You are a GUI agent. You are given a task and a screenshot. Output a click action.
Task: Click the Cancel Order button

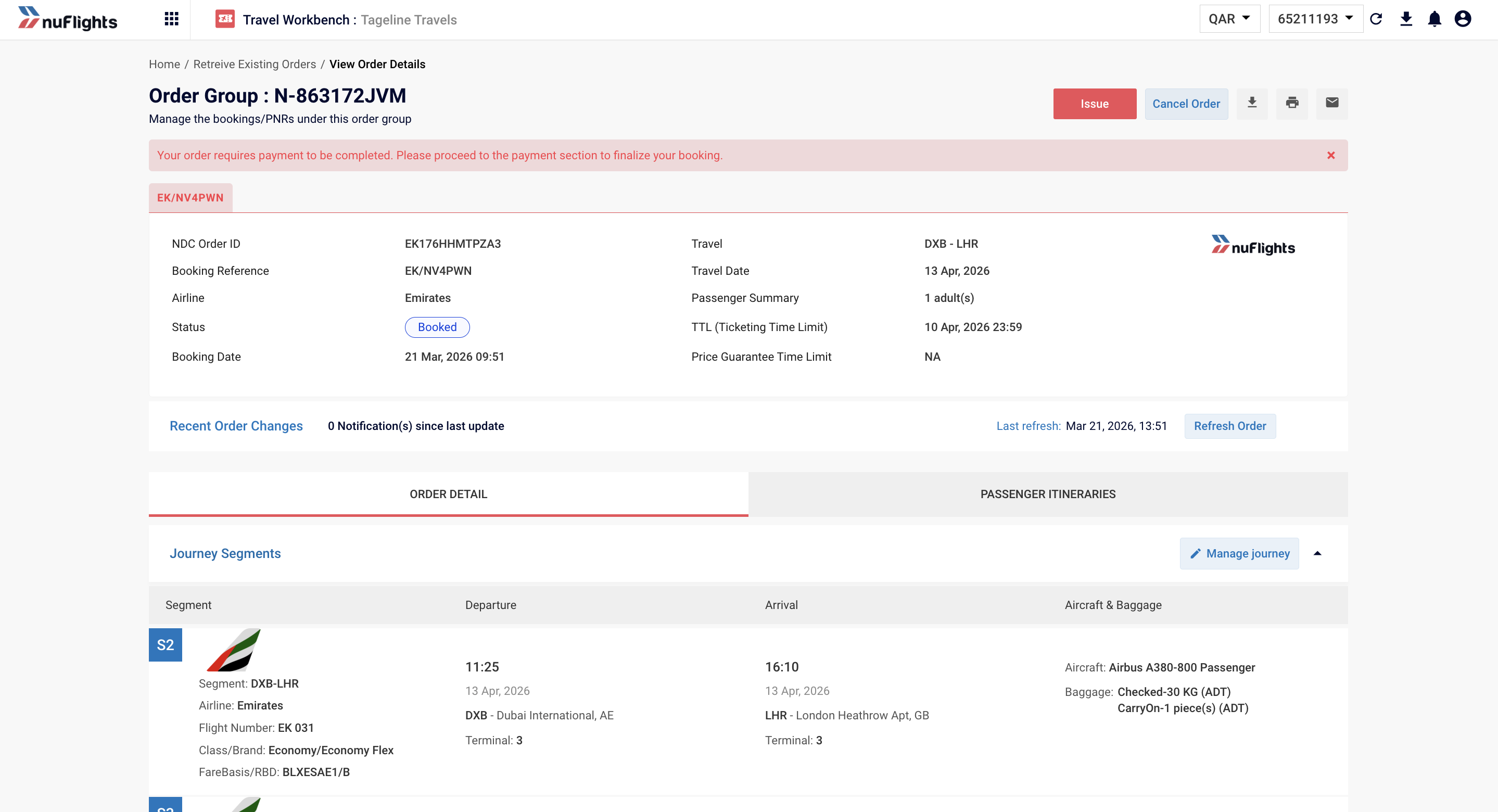(1186, 104)
